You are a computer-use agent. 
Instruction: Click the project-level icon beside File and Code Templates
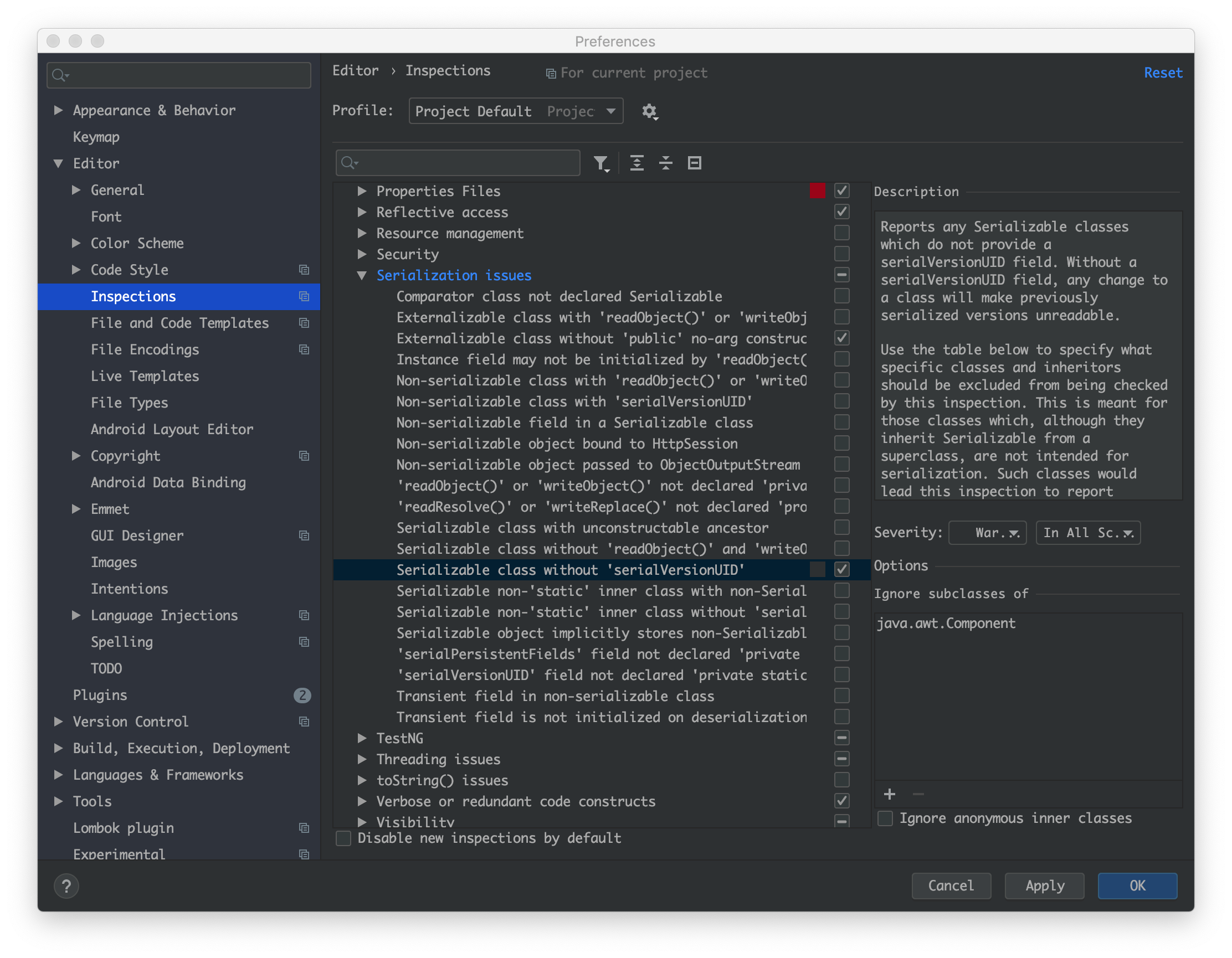304,323
